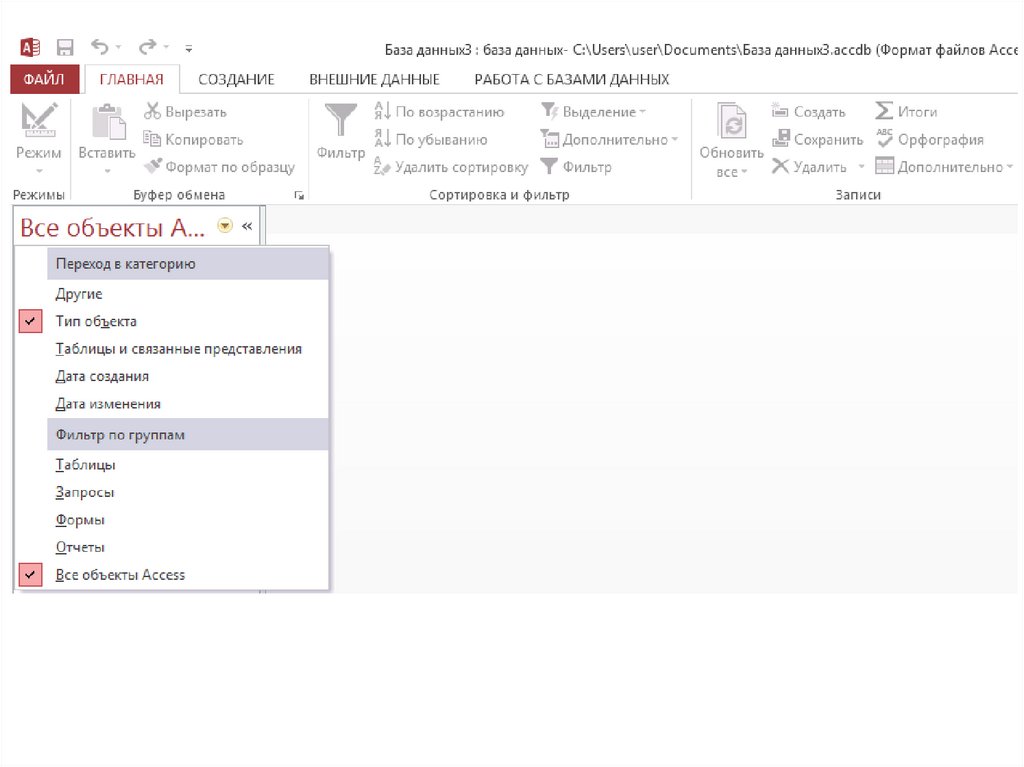The height and width of the screenshot is (767, 1024).
Task: Collapse navigation pane with double chevron
Action: pos(247,227)
